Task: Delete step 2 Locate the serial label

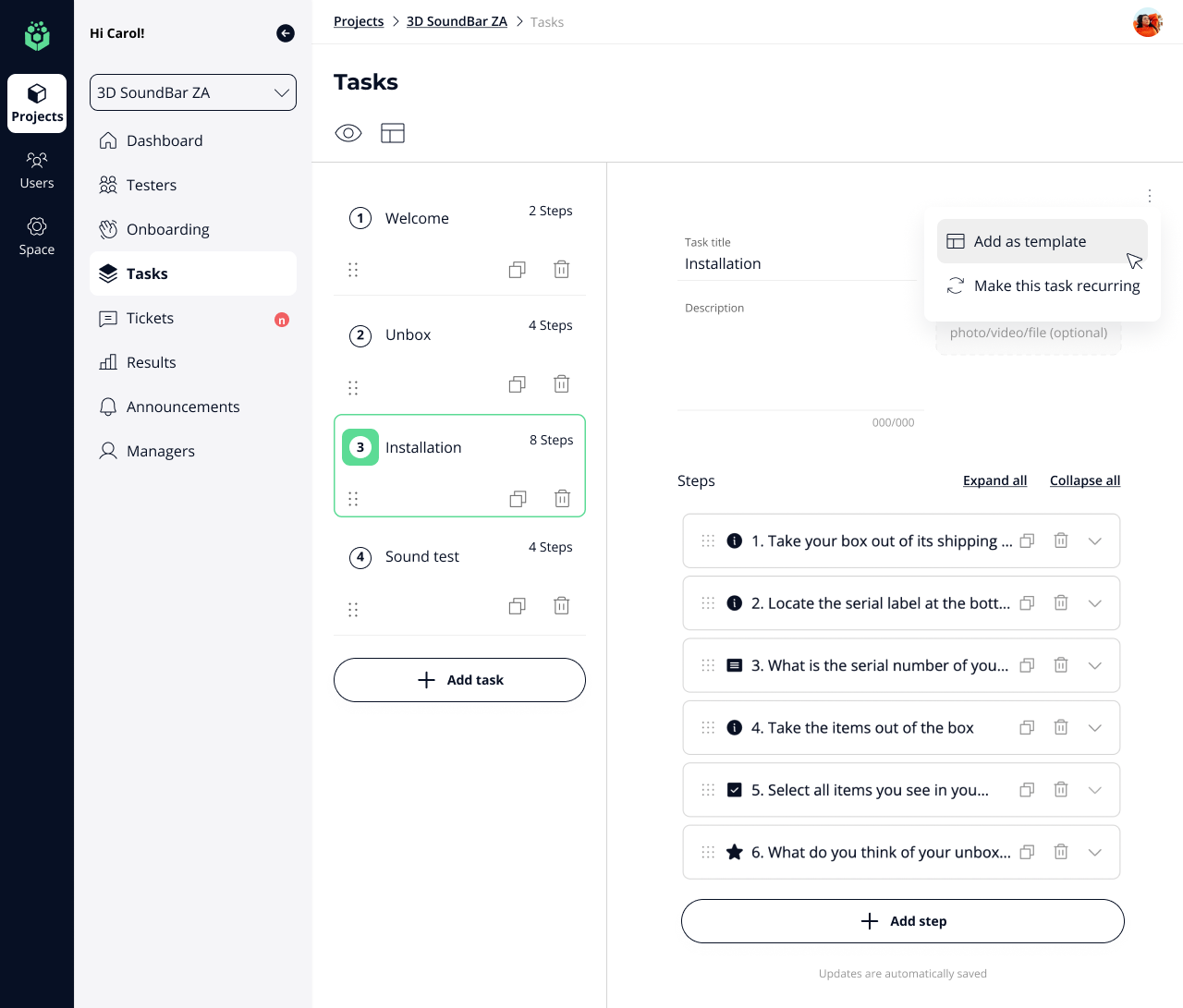Action: pos(1061,603)
